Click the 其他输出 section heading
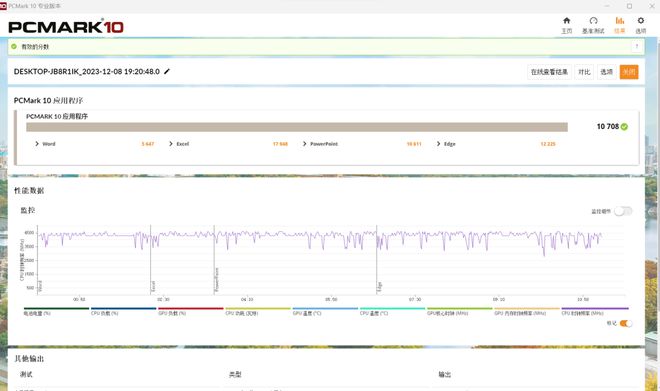 coord(29,359)
